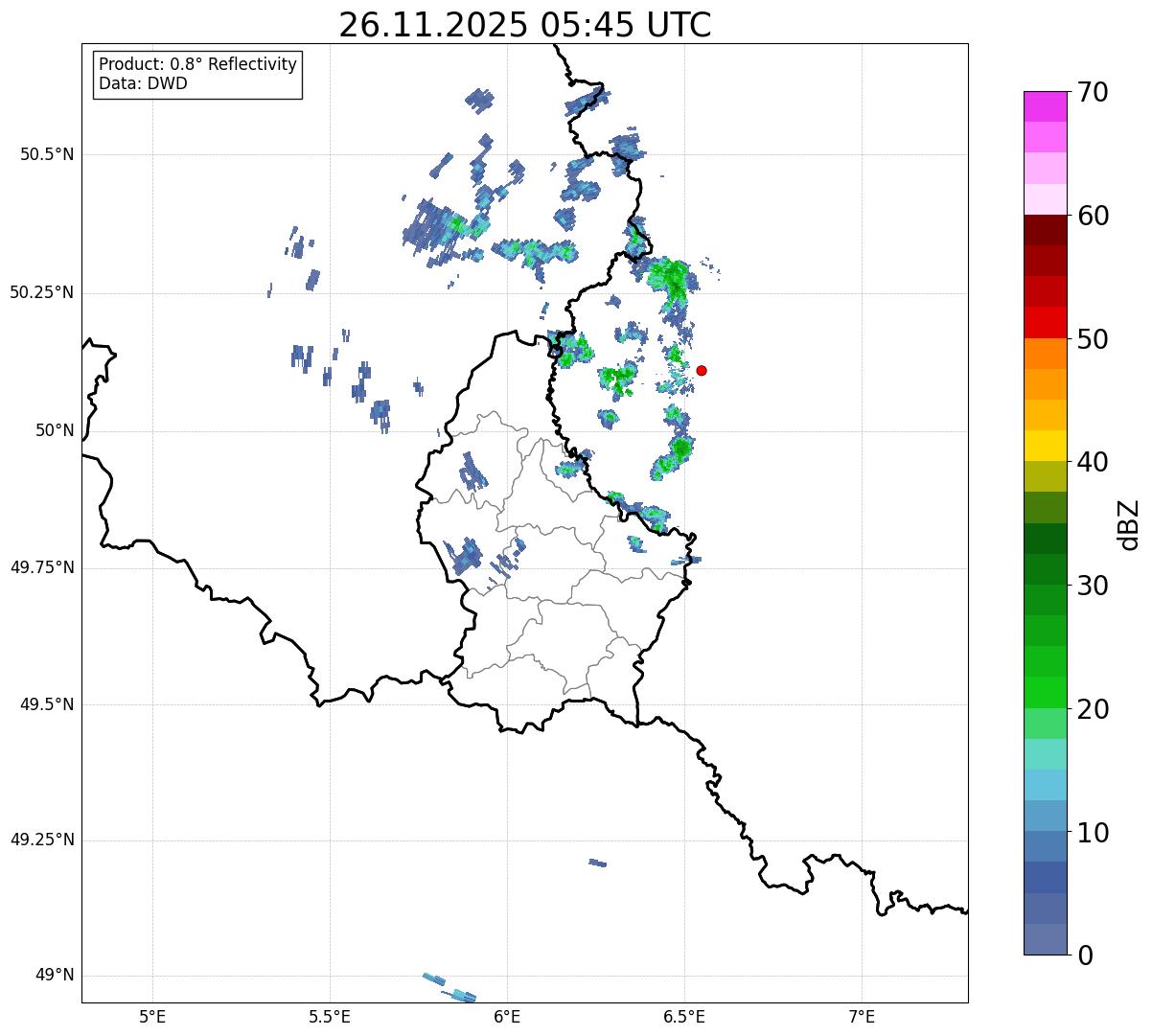Click the 'Data: DWD' text
This screenshot has height=1036, width=1152.
point(143,83)
